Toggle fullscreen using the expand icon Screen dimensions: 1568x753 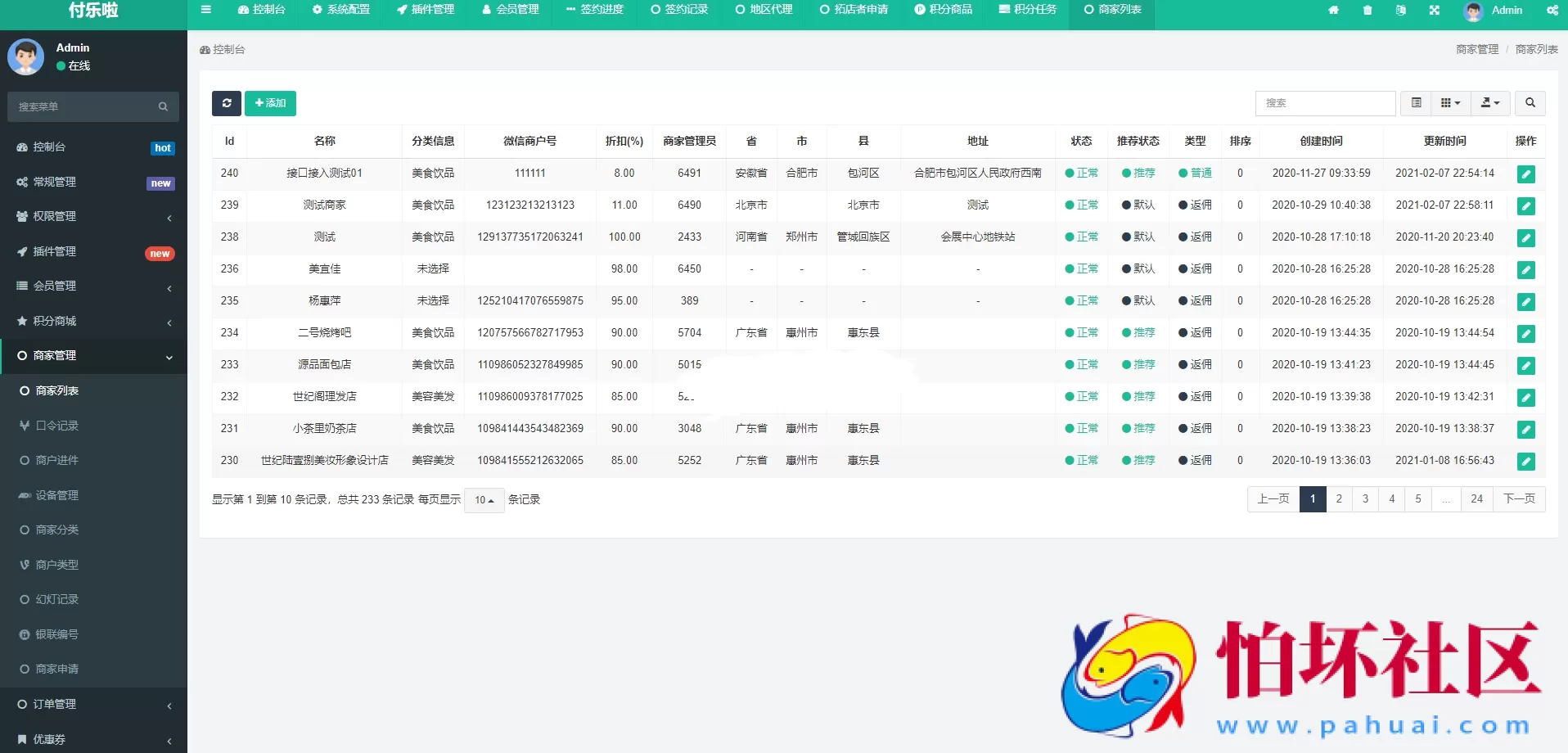(x=1435, y=11)
